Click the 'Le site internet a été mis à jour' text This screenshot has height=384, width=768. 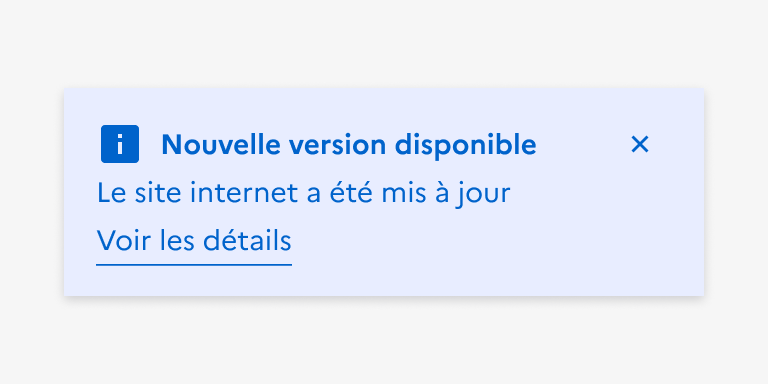304,193
